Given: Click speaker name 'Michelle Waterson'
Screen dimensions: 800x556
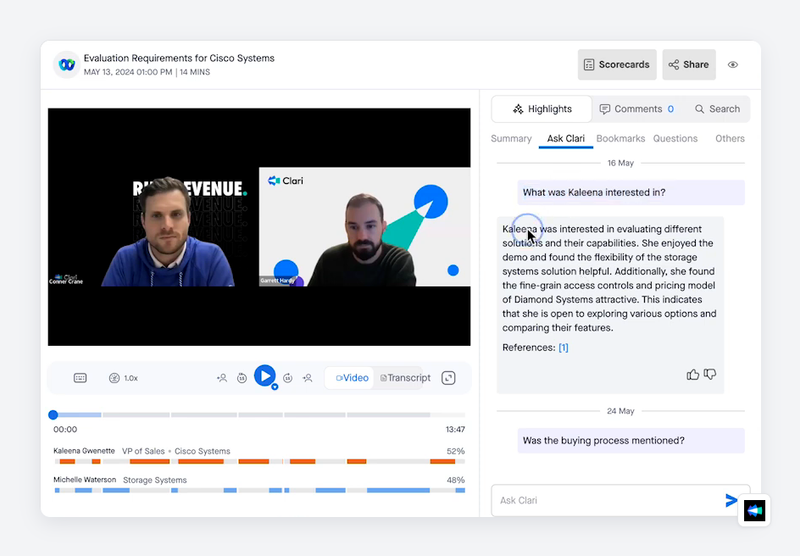Looking at the screenshot, I should [85, 480].
